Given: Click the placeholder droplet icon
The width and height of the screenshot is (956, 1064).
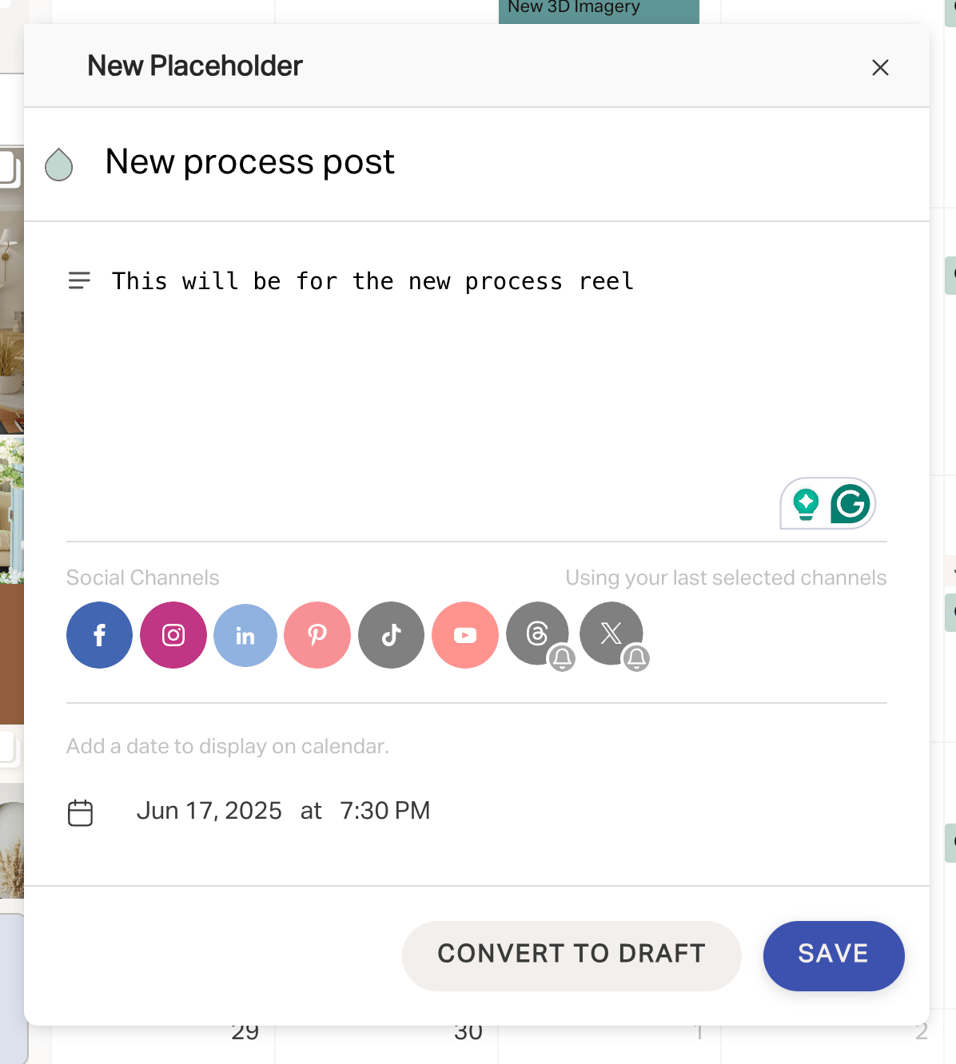Looking at the screenshot, I should click(x=58, y=163).
